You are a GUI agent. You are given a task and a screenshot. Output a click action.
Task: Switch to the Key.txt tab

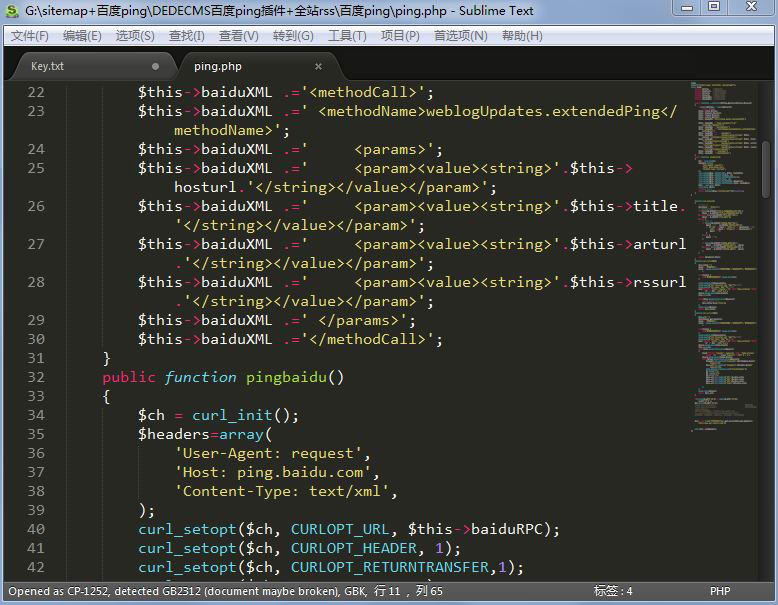[x=47, y=66]
